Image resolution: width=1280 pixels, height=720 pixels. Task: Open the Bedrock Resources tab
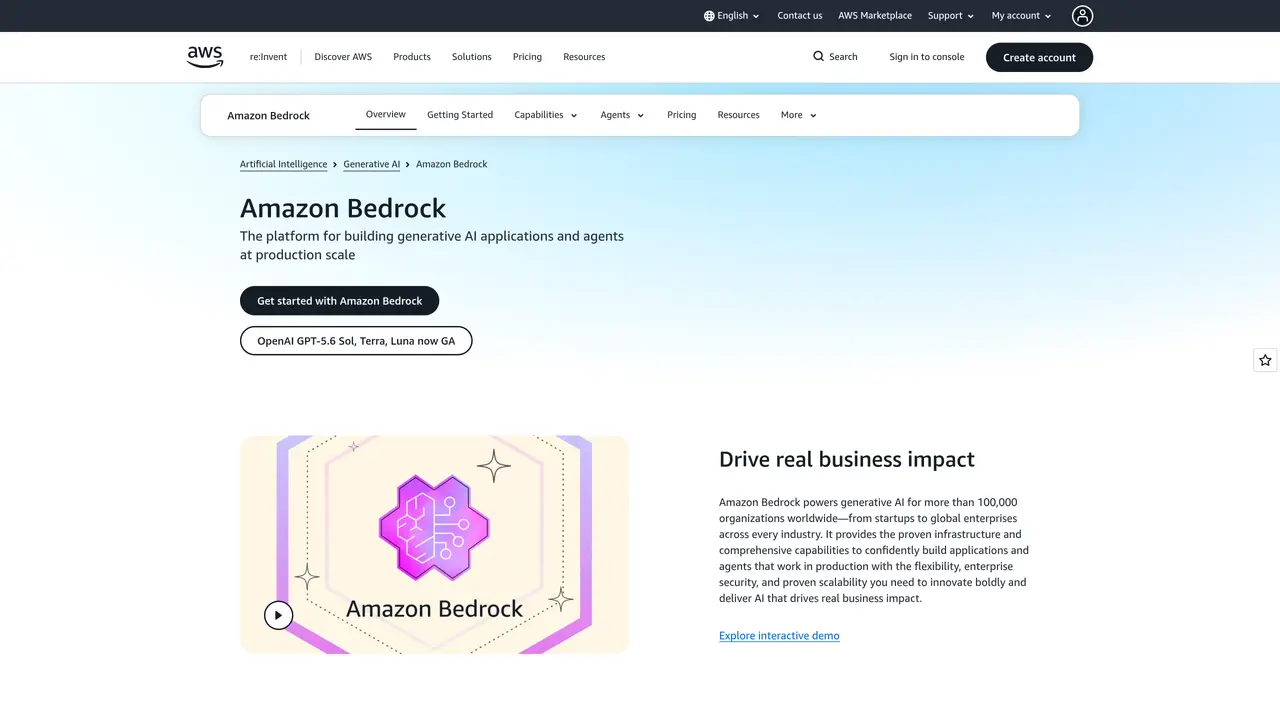coord(739,115)
